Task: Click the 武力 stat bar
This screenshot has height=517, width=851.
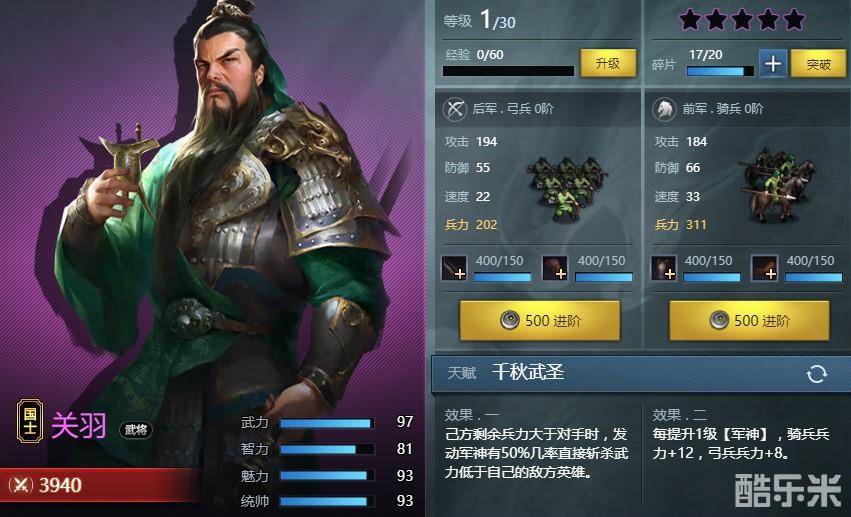Action: pos(327,423)
